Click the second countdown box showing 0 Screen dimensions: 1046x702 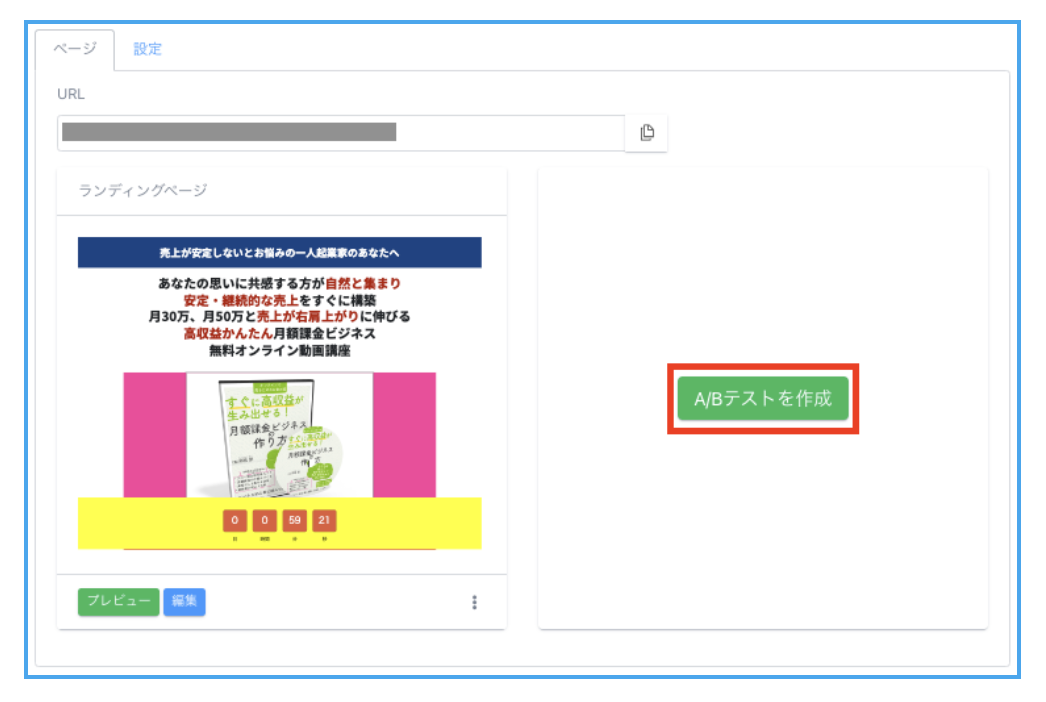[265, 521]
